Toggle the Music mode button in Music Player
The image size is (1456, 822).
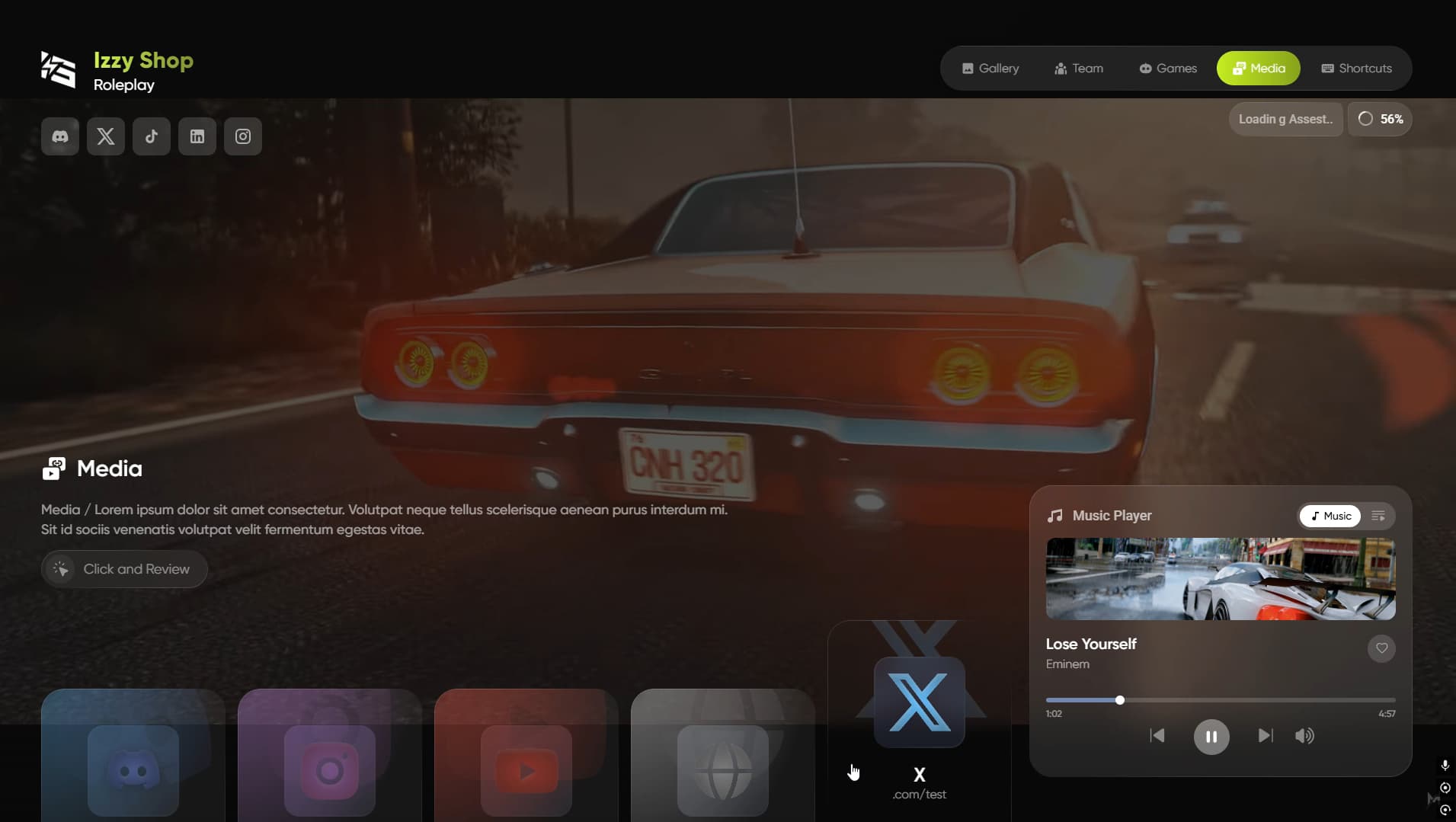click(1329, 516)
